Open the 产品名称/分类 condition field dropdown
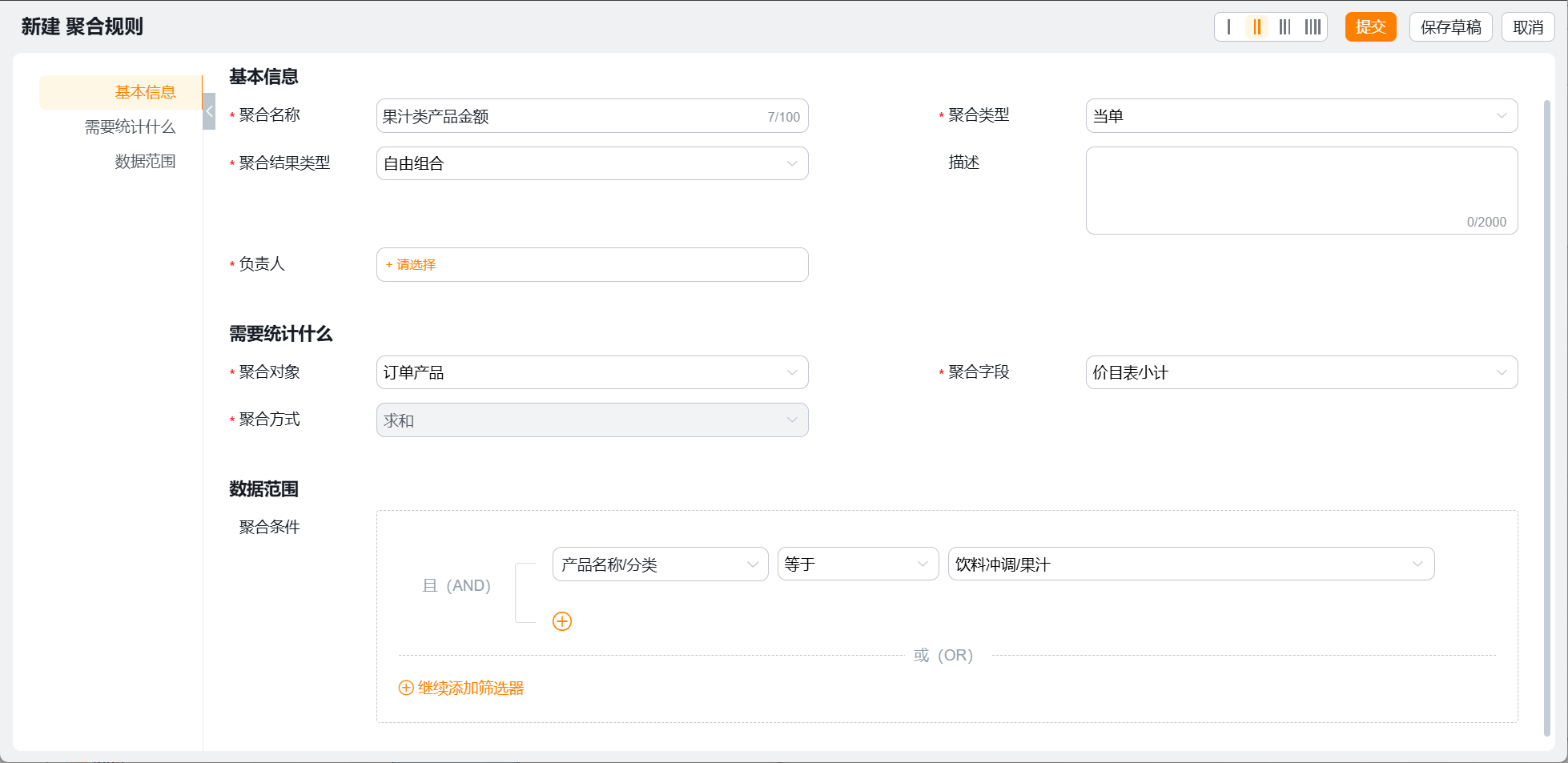 click(660, 564)
